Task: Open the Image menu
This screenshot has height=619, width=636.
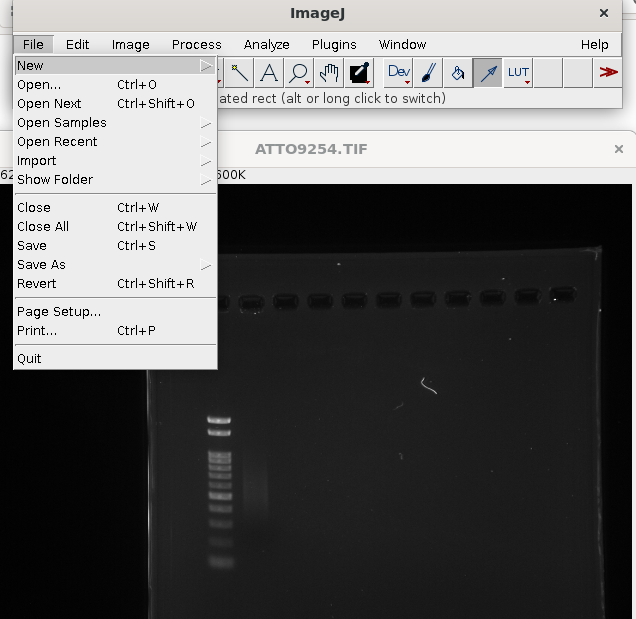Action: tap(131, 44)
